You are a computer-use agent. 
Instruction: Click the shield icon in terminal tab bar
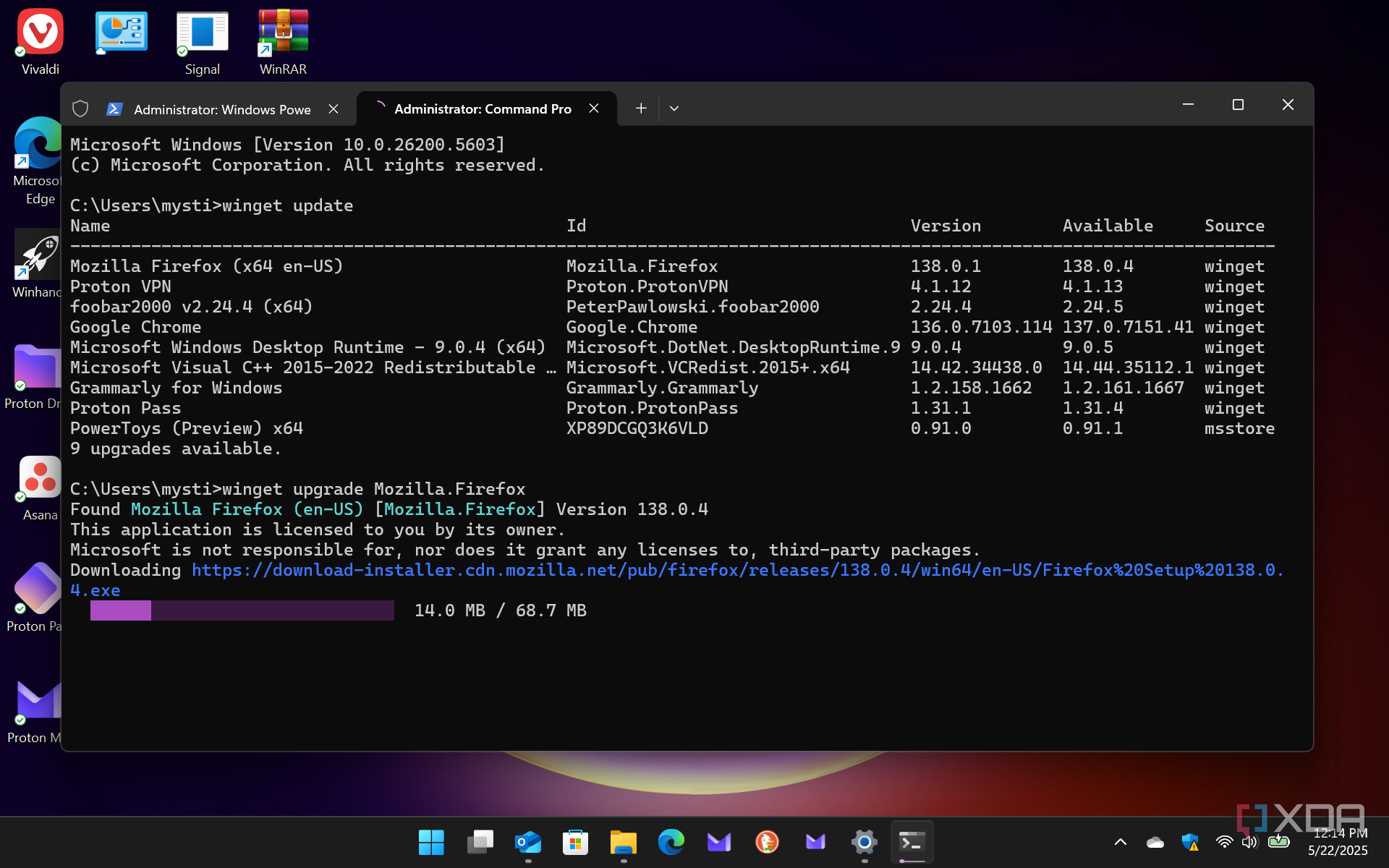click(80, 109)
